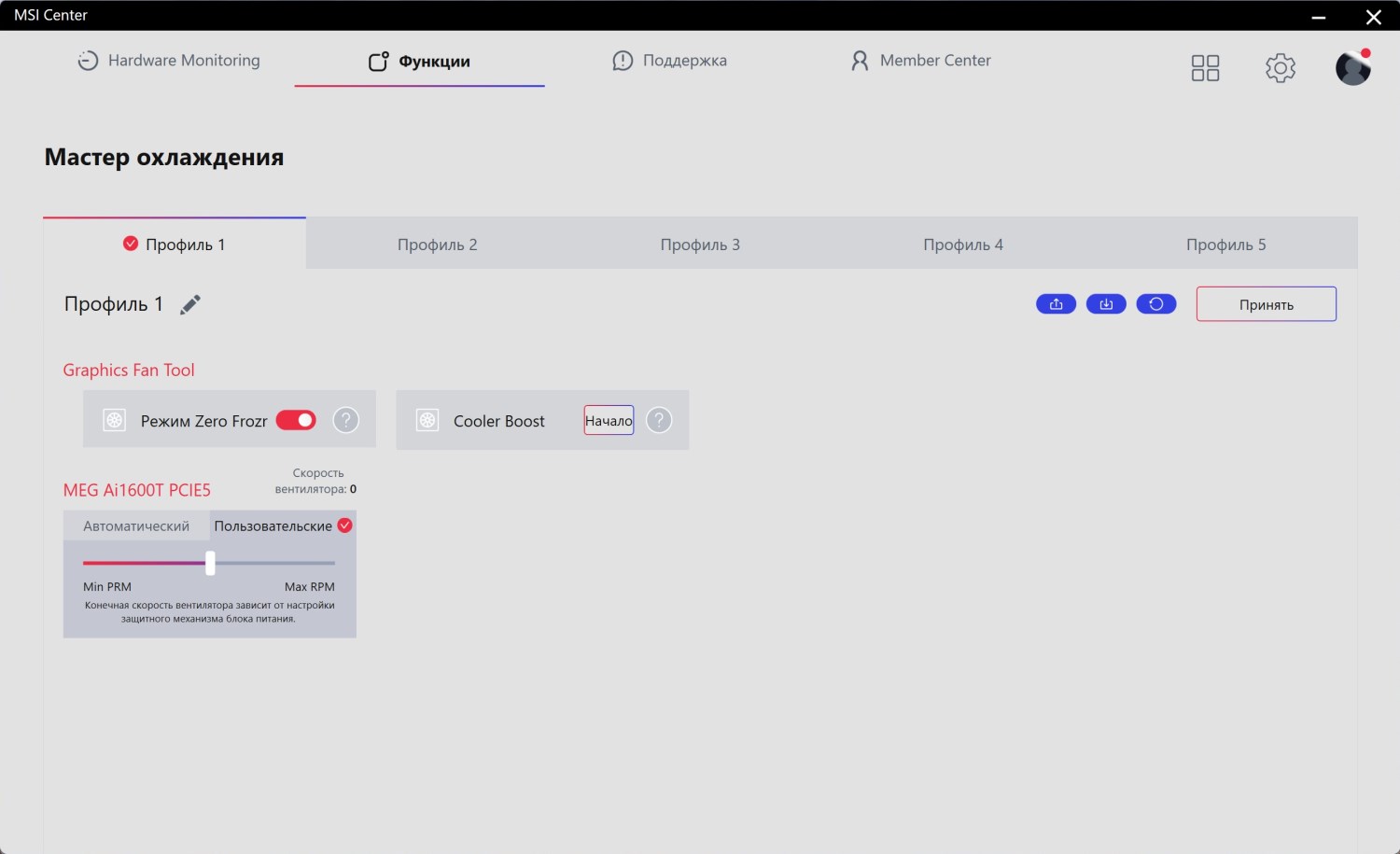Open the user profile avatar
This screenshot has width=1400, height=854.
(x=1352, y=68)
